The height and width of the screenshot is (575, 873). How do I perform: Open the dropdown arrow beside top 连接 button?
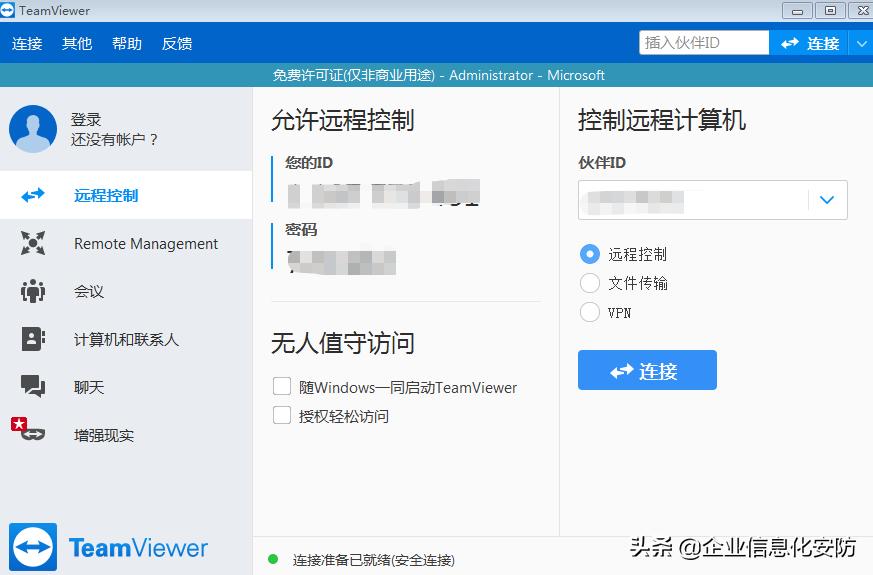(x=861, y=43)
